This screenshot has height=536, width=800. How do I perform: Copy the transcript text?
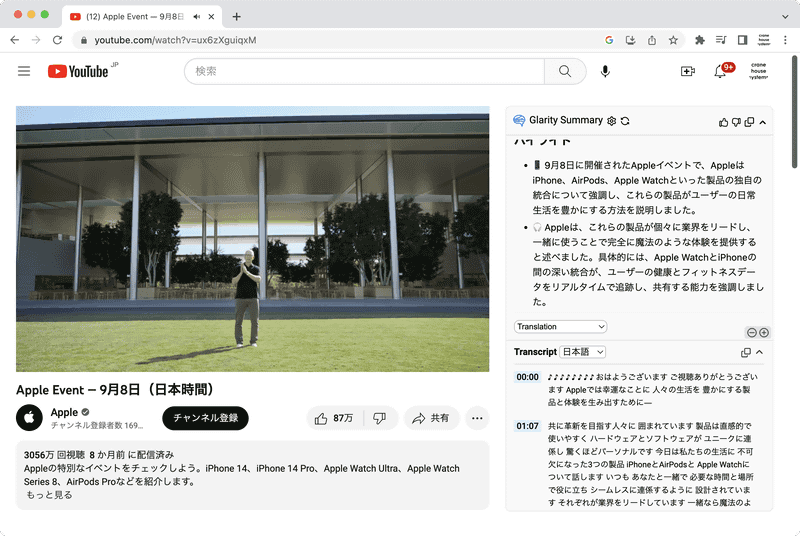[745, 352]
